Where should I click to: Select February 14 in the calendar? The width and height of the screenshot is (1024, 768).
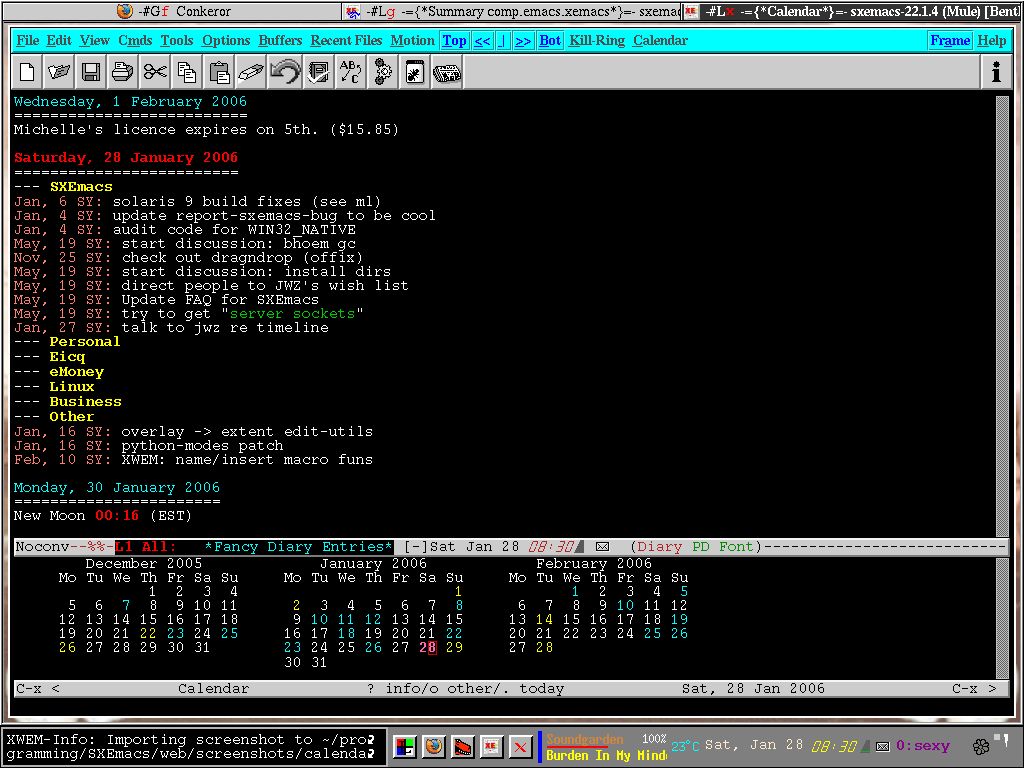click(544, 619)
